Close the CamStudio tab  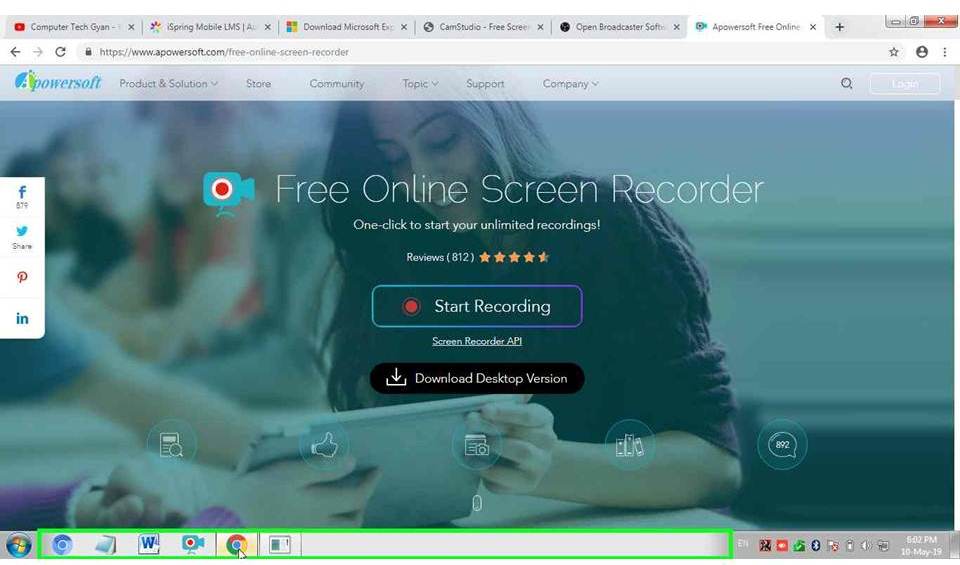[x=540, y=27]
